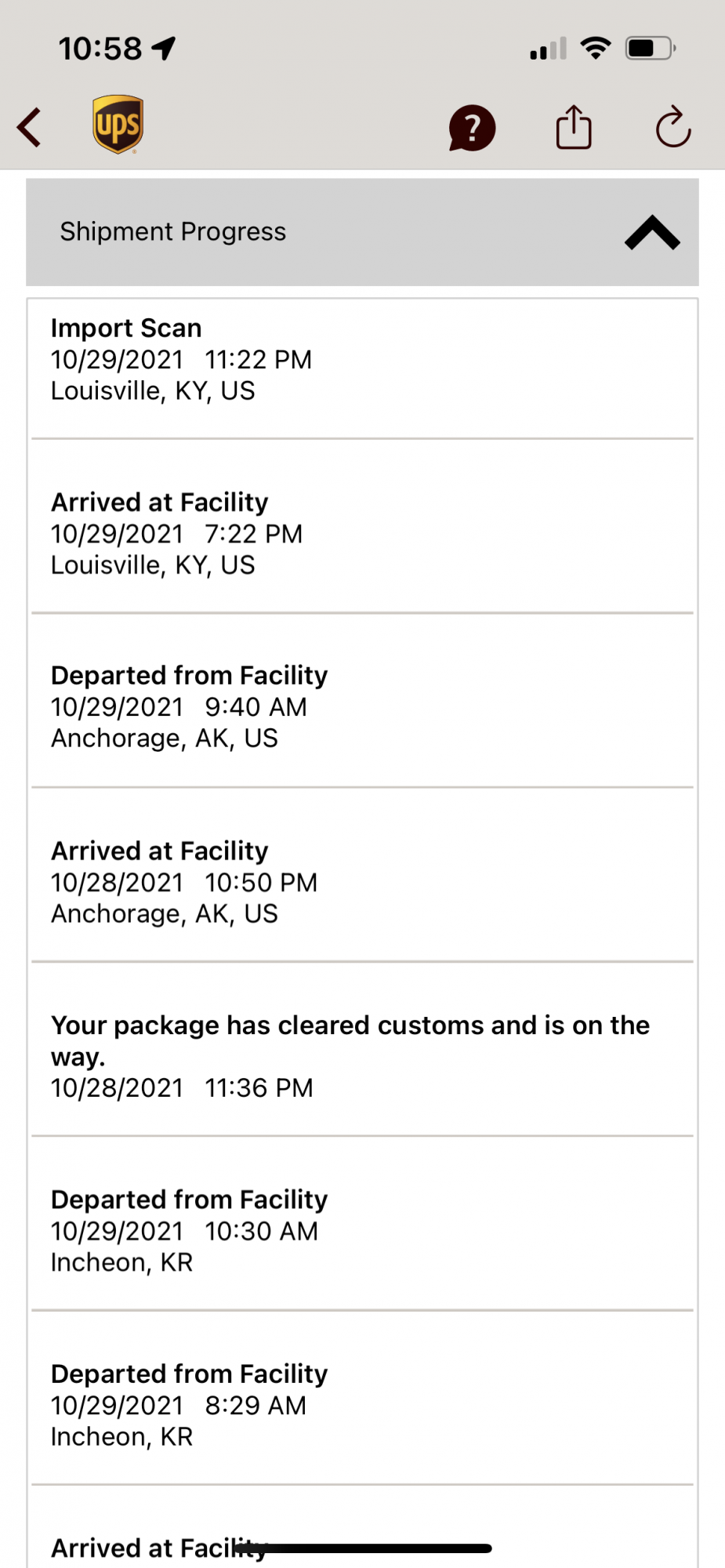
Task: Tap Arrived at Facility Louisville 7:22 PM entry
Action: [362, 534]
